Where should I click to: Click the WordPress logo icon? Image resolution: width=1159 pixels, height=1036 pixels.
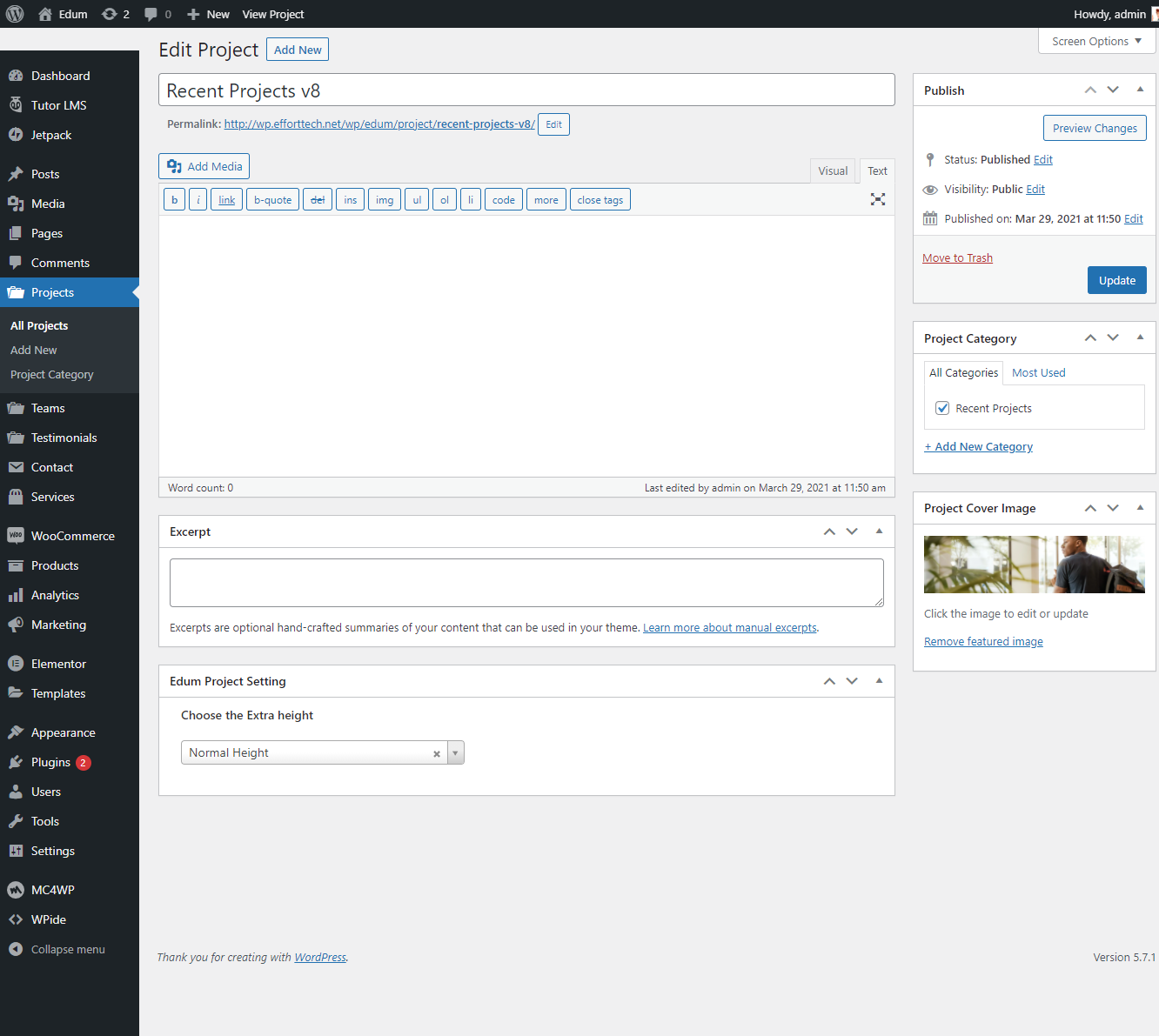coord(15,14)
